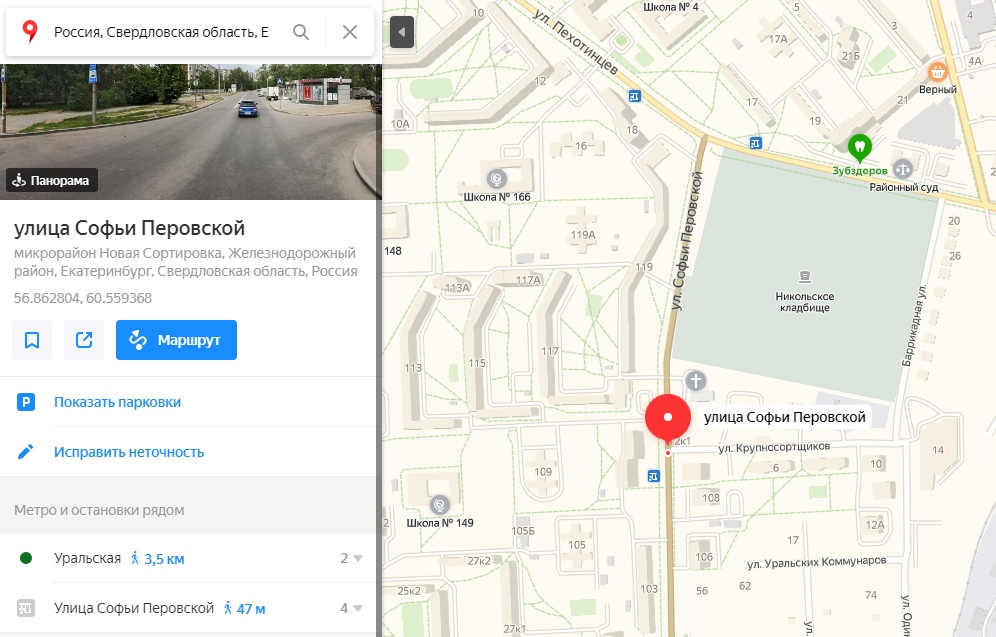Open the Районный суд court icon

pos(903,169)
